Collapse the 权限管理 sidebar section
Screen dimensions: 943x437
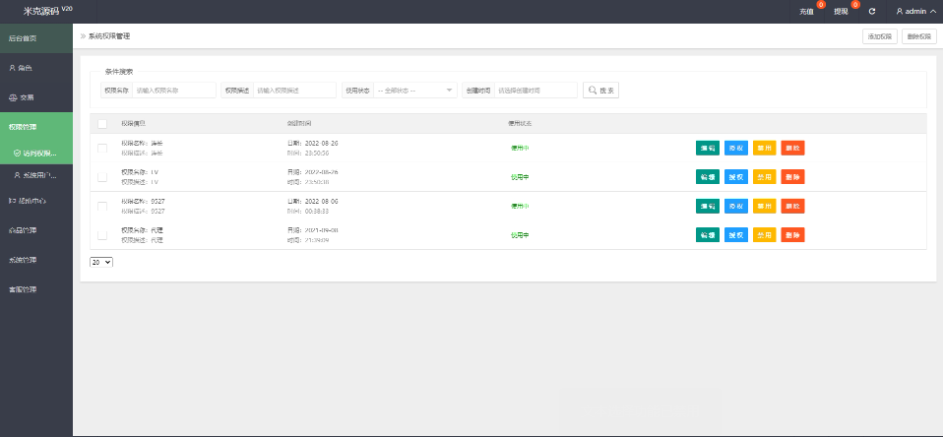point(36,127)
